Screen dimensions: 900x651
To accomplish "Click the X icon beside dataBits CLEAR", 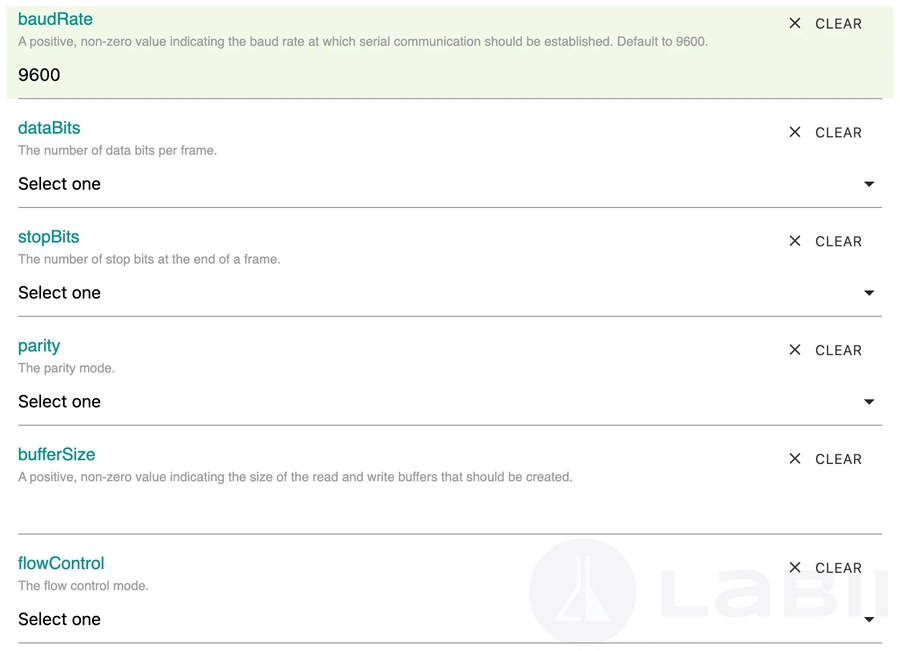I will [795, 132].
